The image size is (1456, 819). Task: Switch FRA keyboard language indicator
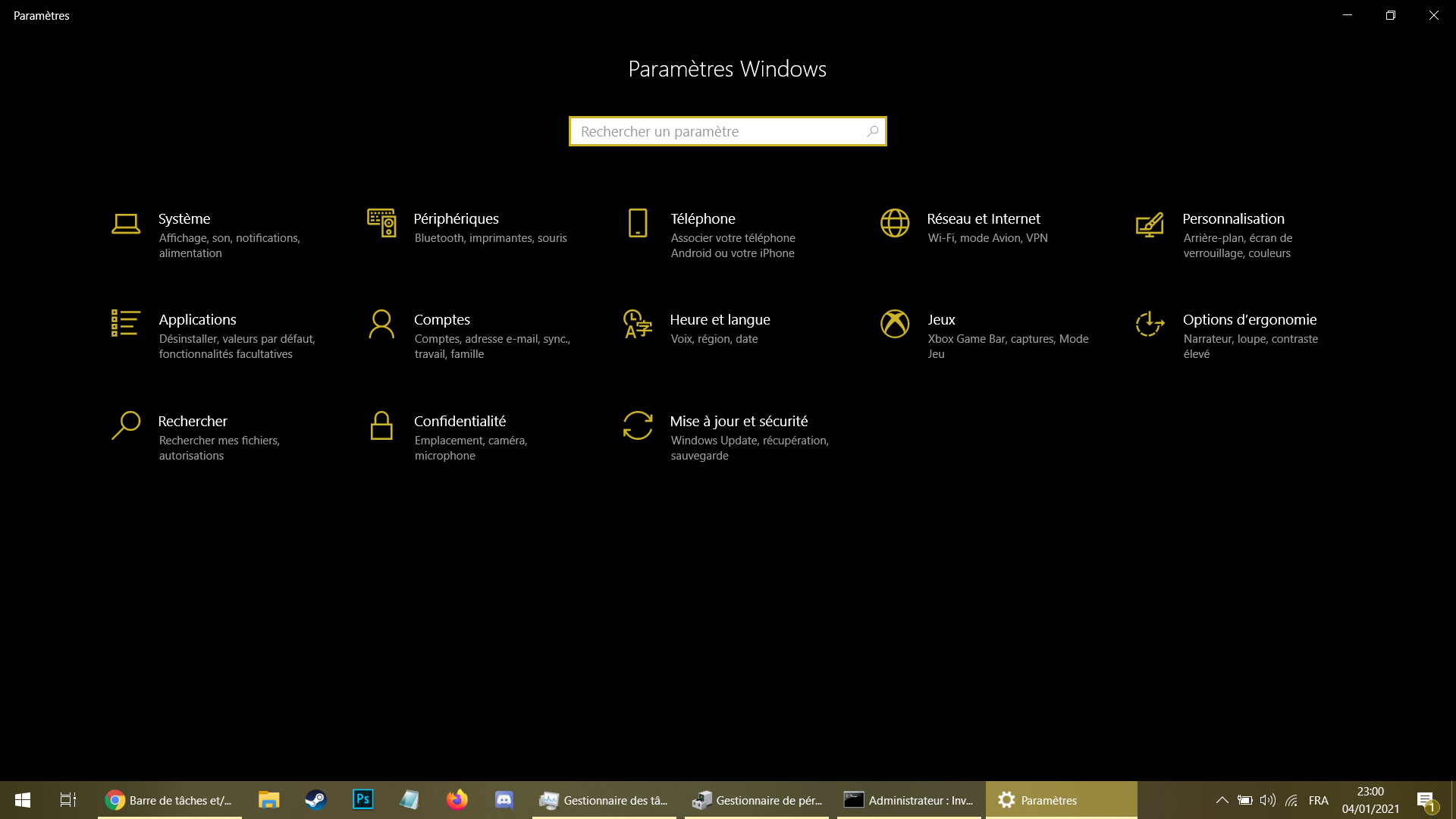(x=1318, y=800)
